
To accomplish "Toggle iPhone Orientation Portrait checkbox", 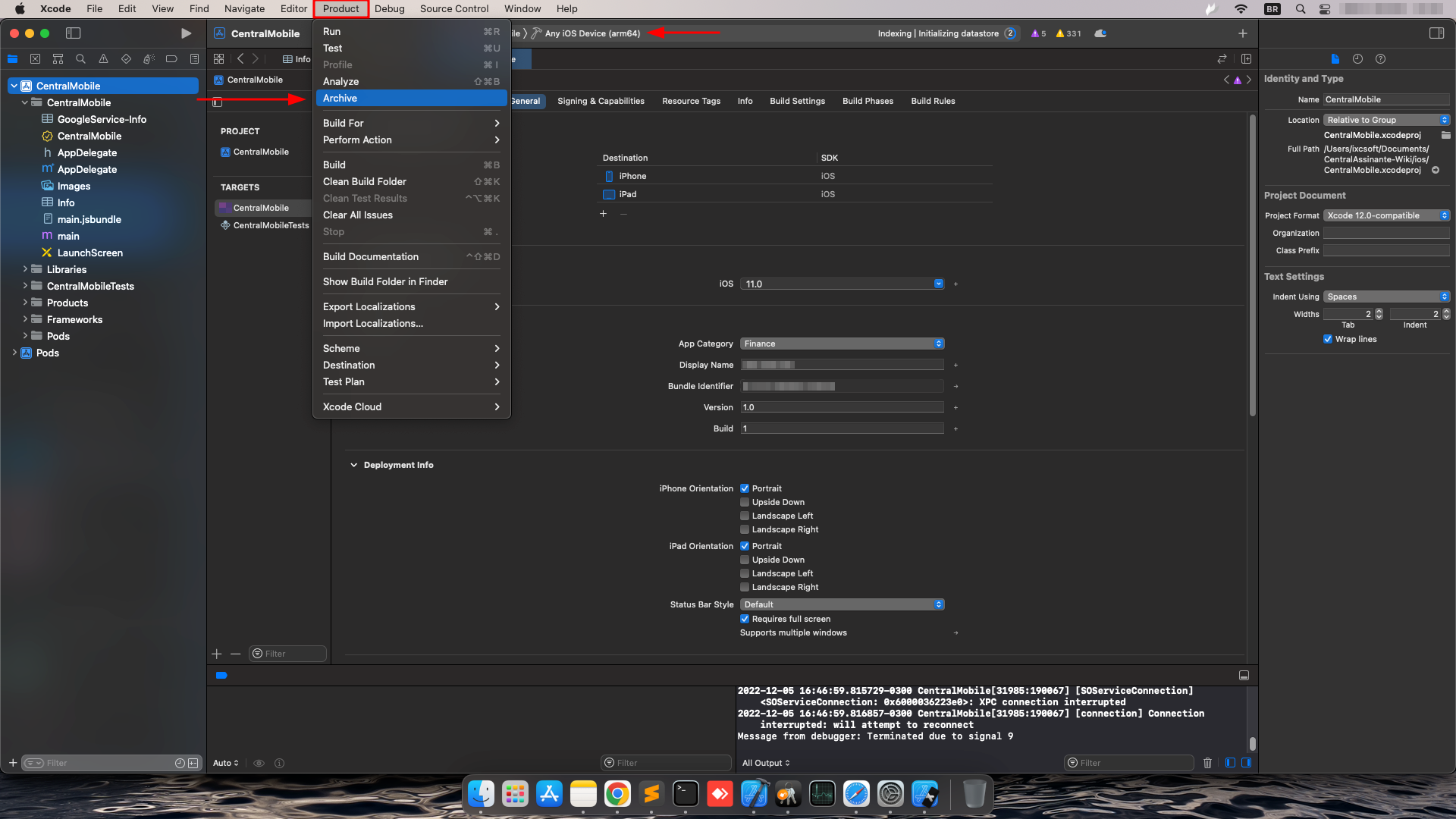I will pos(745,488).
